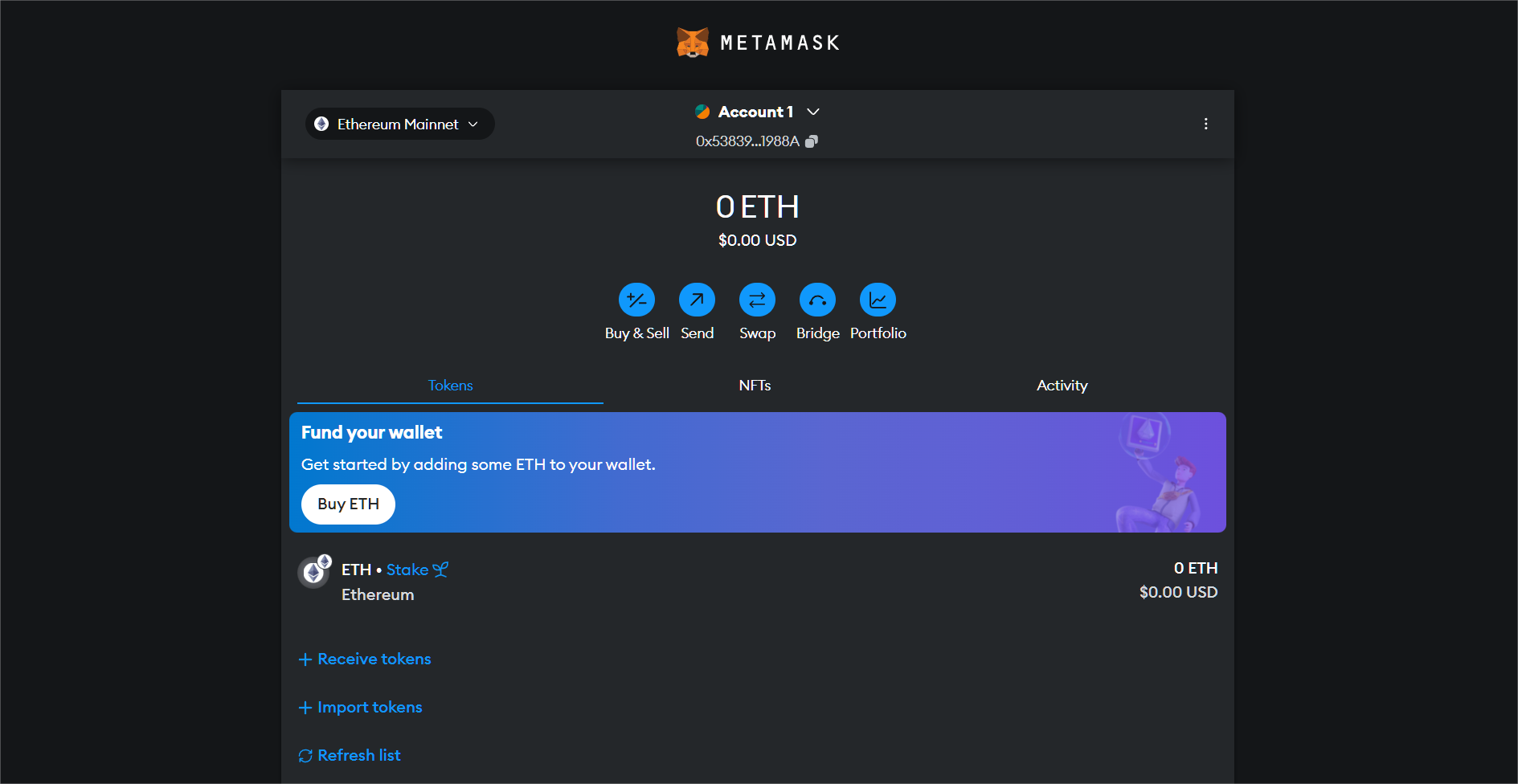Screen dimensions: 1518x784
Task: Open the three-dot account options menu
Action: coord(1205,124)
